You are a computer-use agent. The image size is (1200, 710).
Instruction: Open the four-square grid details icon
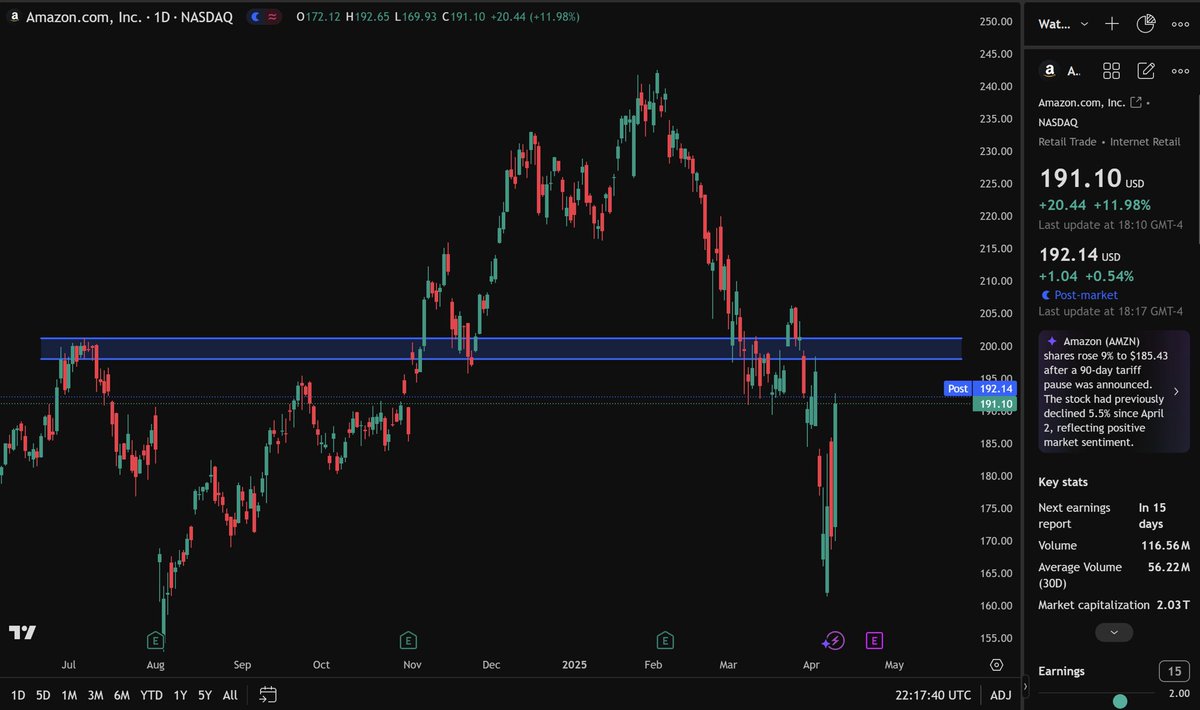click(x=1111, y=71)
